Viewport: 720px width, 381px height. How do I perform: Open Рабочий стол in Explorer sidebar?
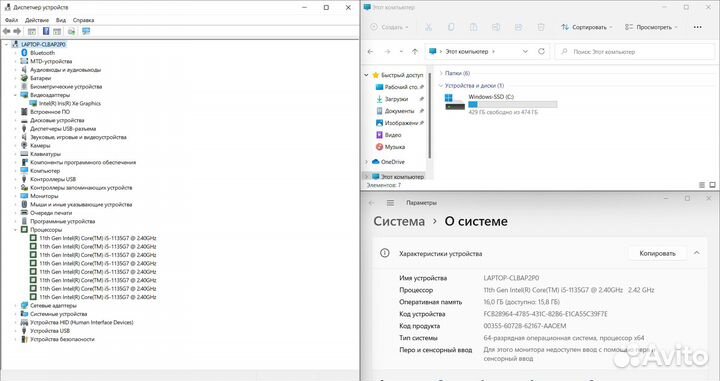(x=399, y=87)
